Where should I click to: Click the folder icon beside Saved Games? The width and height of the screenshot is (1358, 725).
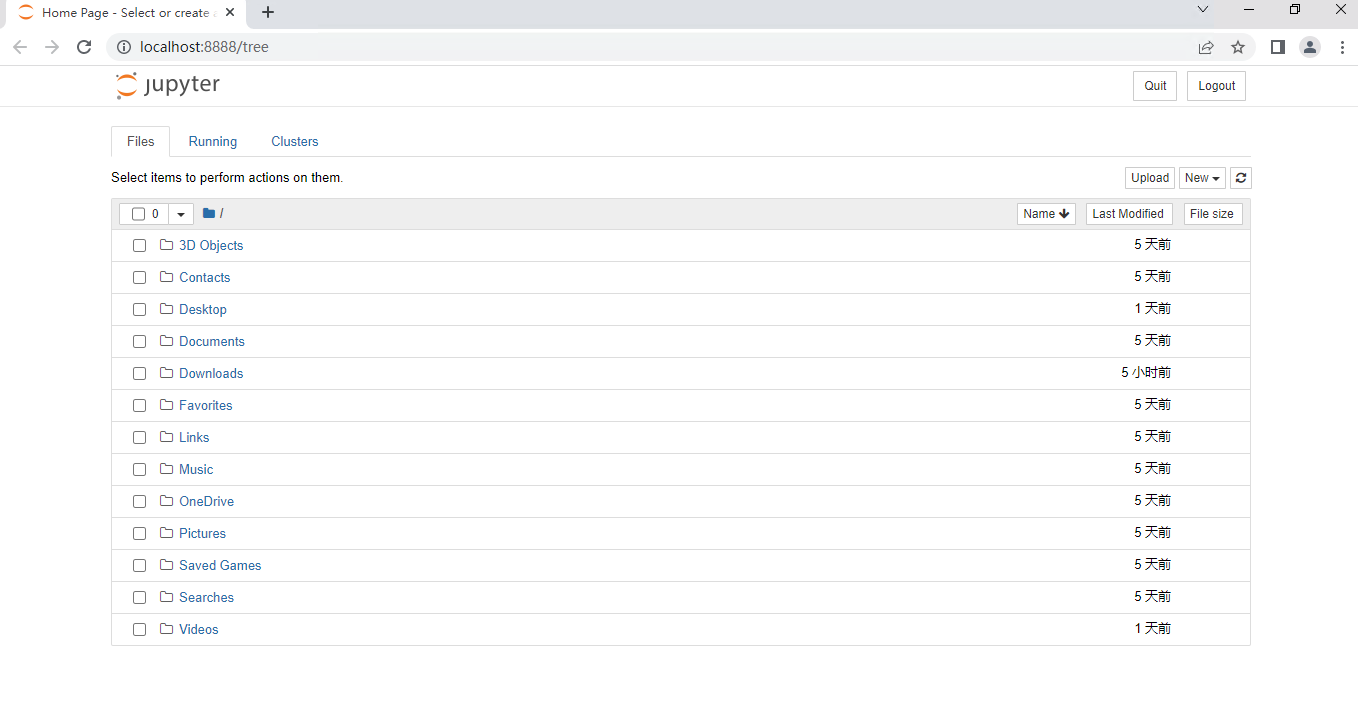(167, 565)
